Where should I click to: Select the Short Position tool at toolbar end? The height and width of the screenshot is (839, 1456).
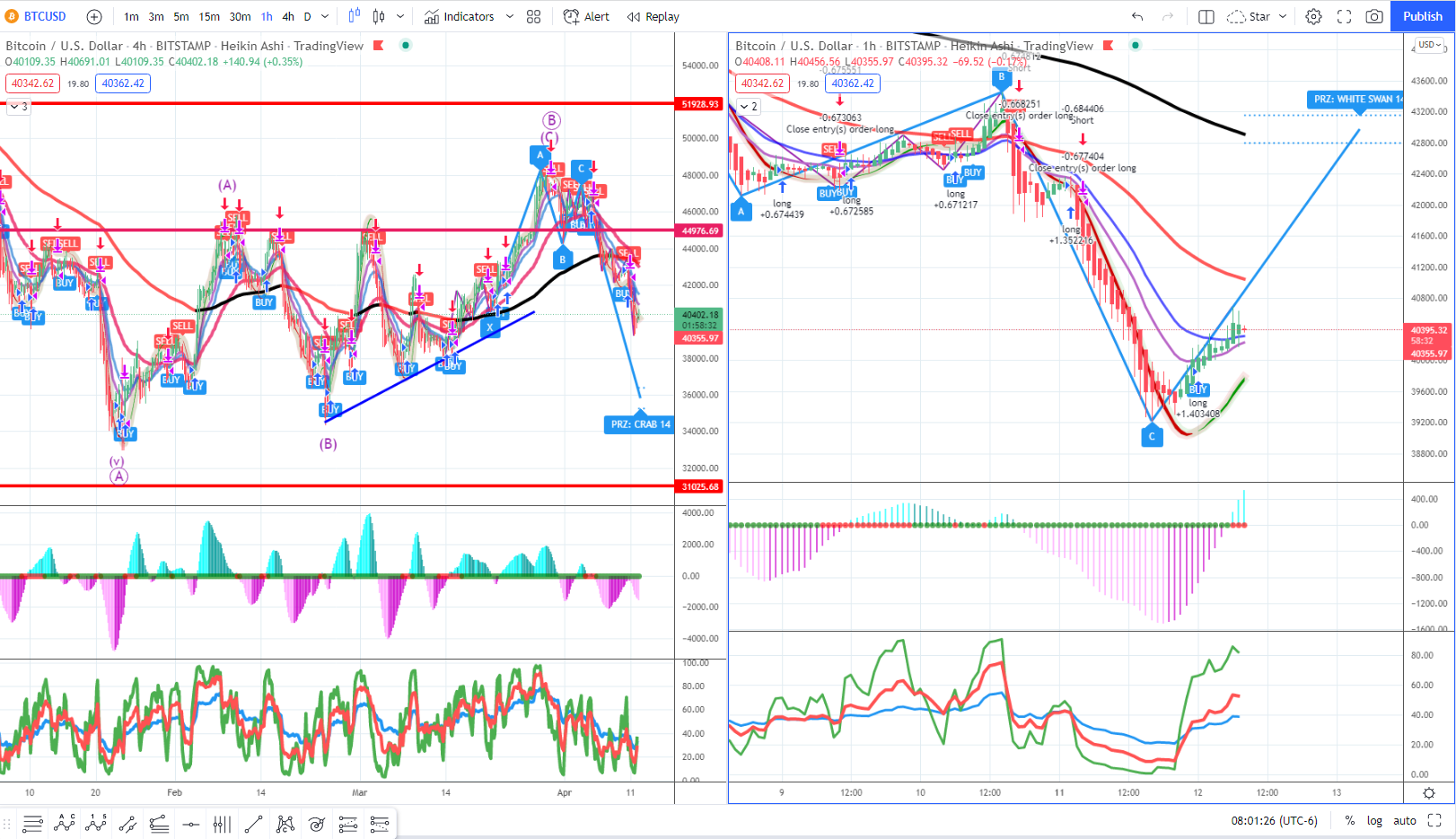click(x=380, y=823)
